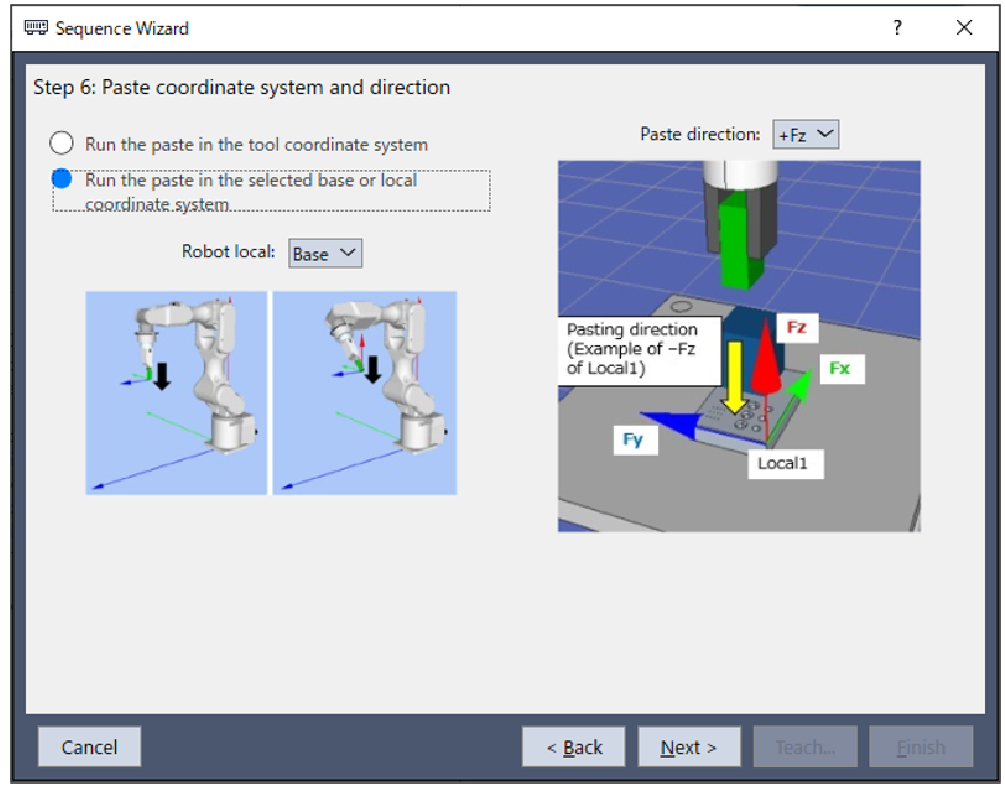This screenshot has width=1005, height=797.
Task: Click the Pasting direction example callout
Action: coord(638,350)
